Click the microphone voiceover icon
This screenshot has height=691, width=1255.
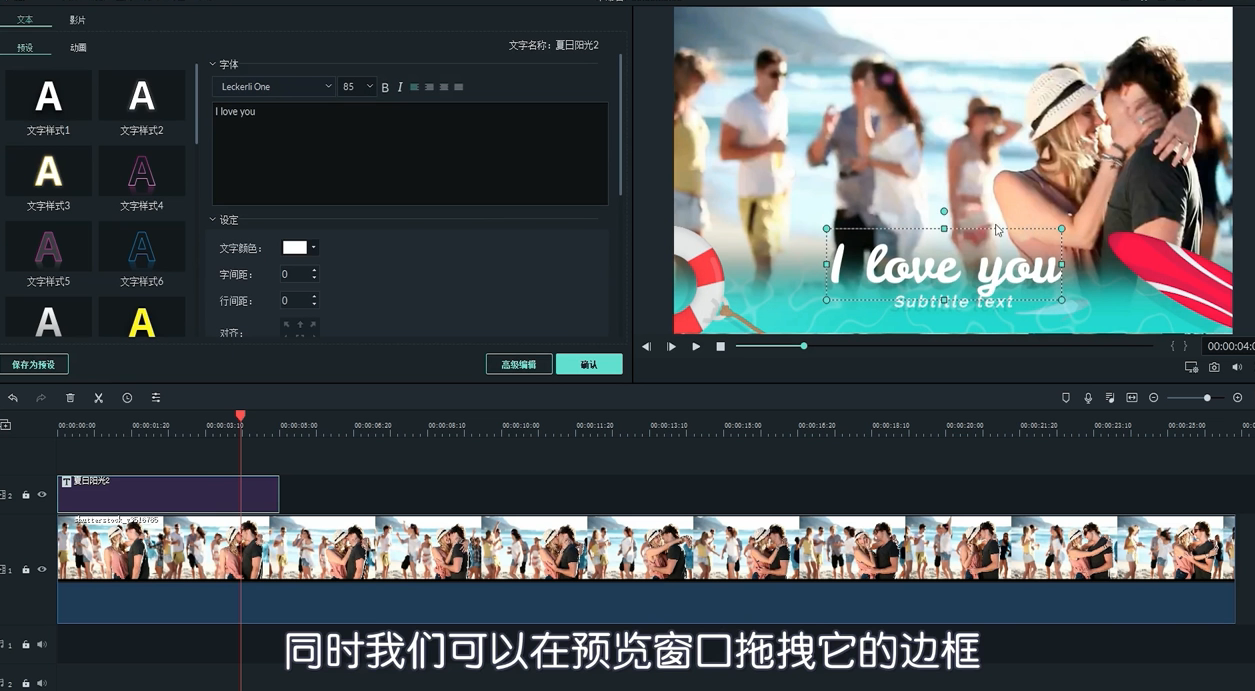(x=1088, y=398)
